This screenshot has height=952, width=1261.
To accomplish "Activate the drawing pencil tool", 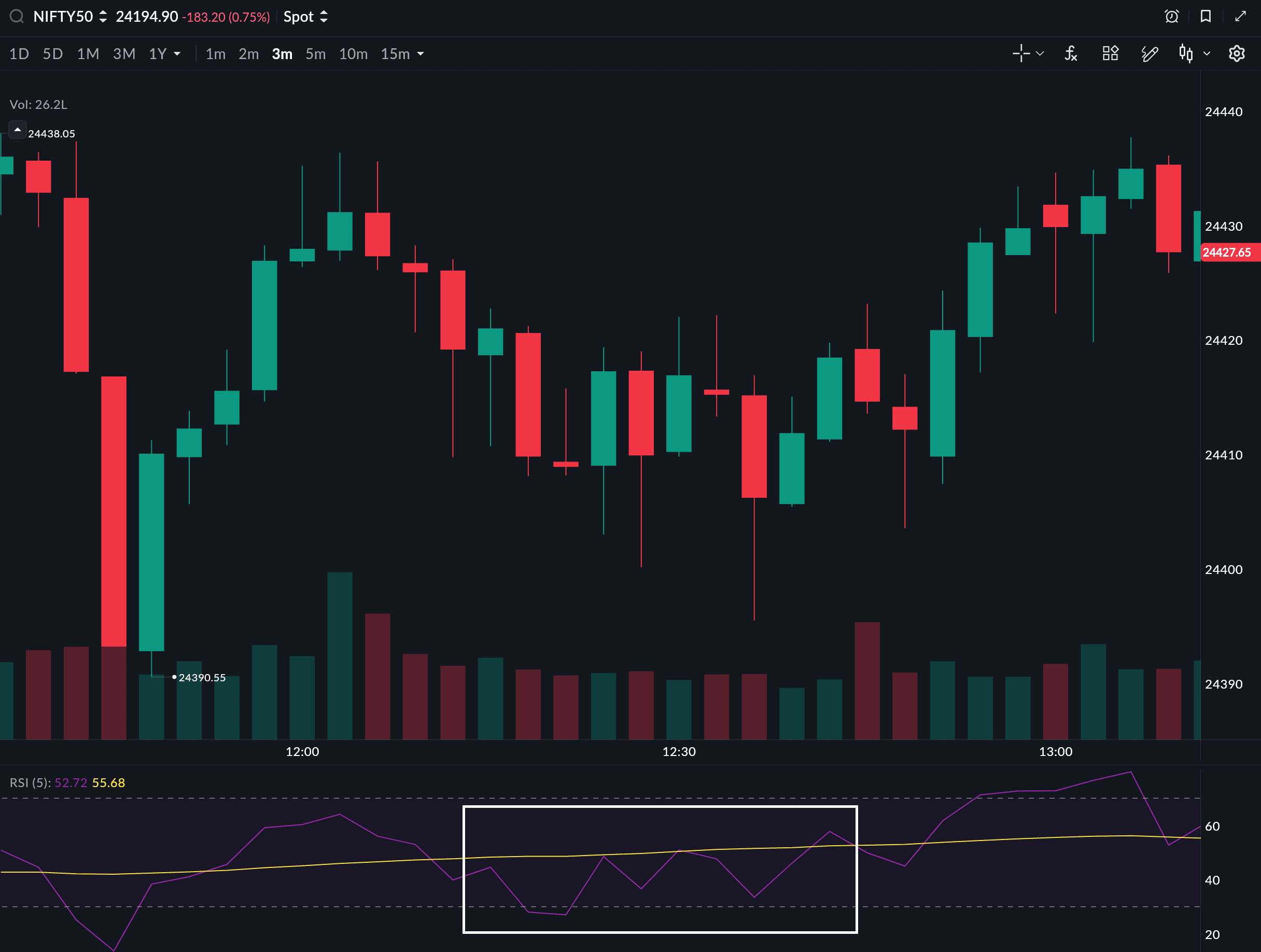I will [1150, 53].
